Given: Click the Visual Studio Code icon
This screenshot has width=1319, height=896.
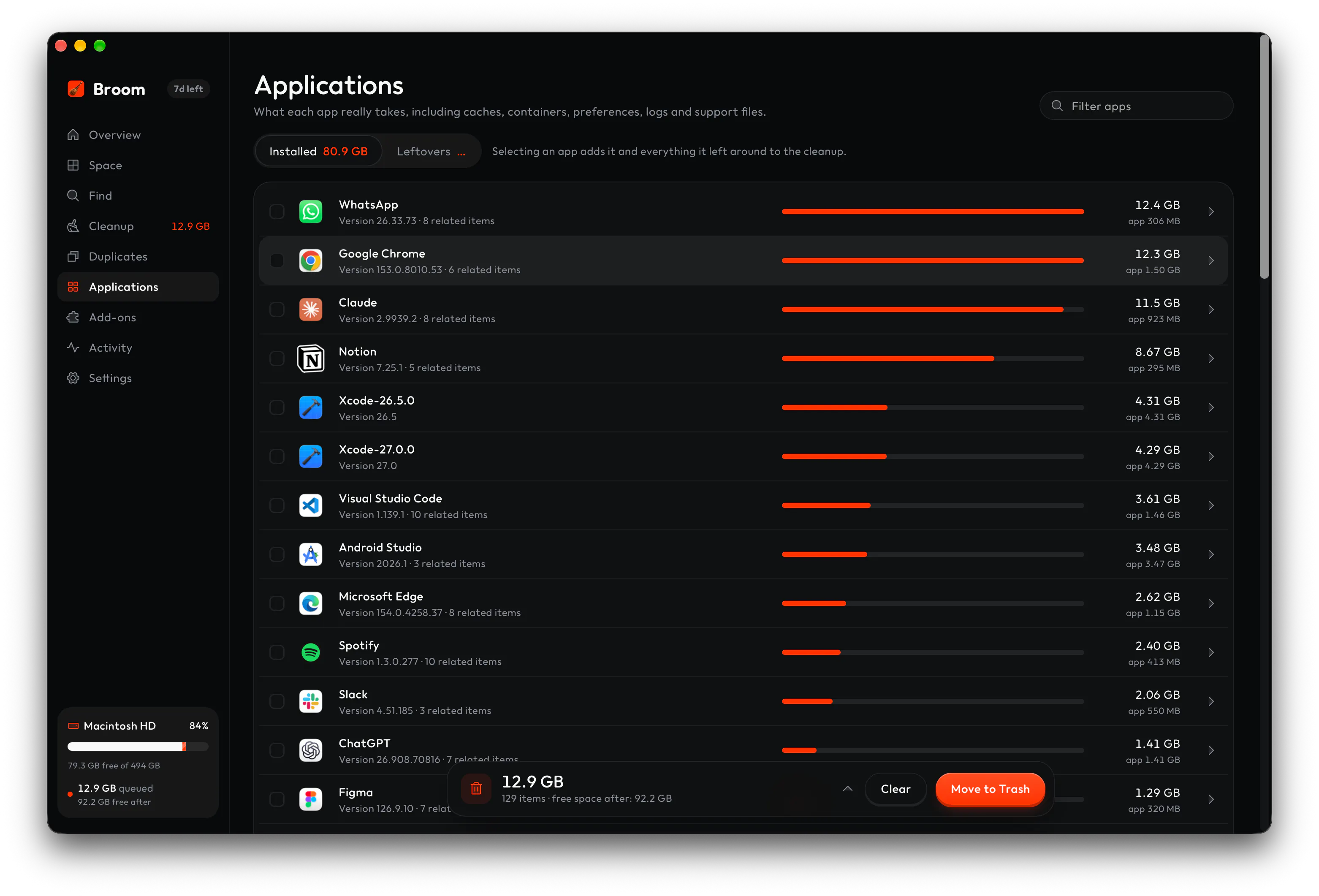Looking at the screenshot, I should click(310, 505).
